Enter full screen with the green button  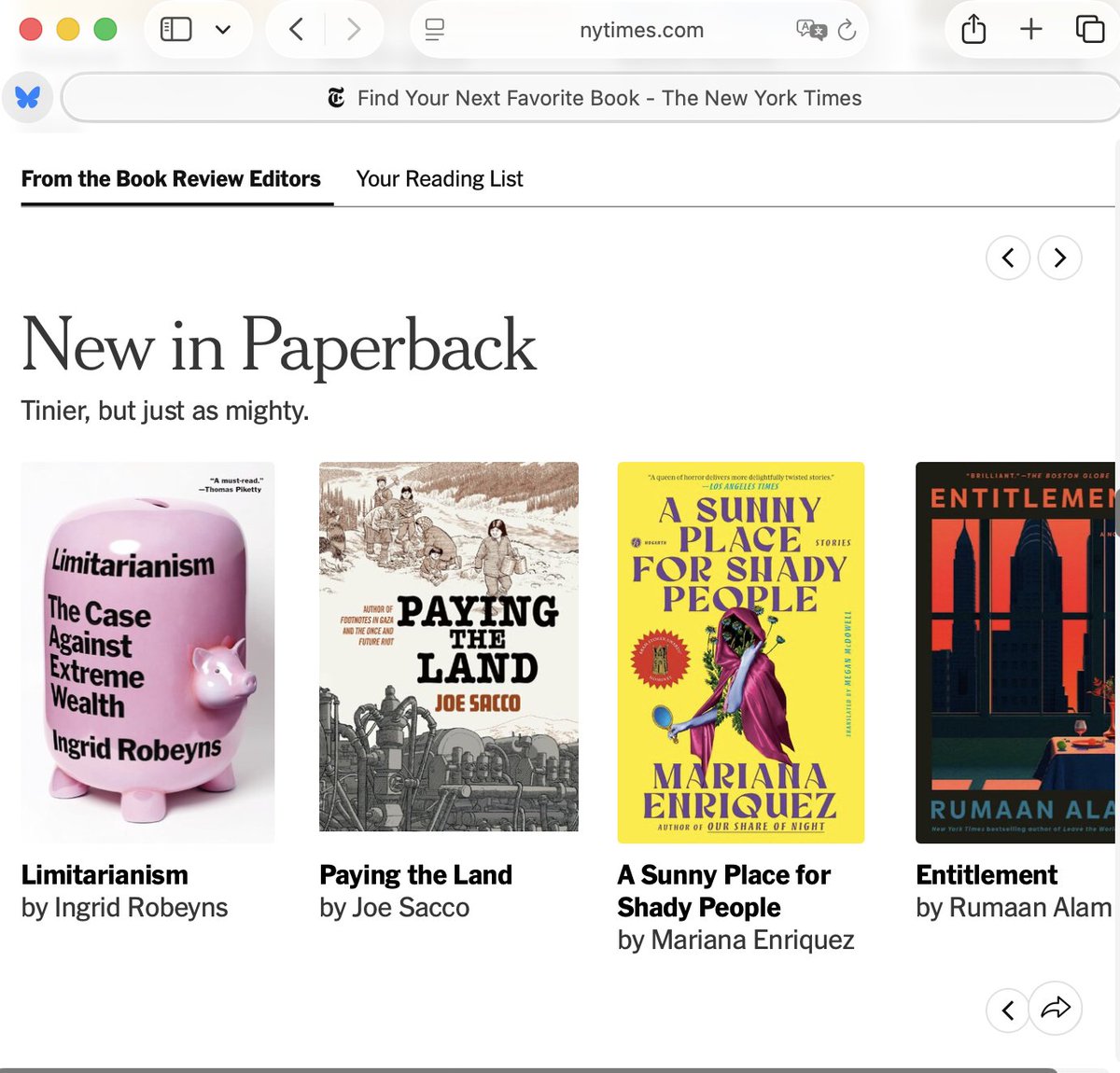point(105,30)
